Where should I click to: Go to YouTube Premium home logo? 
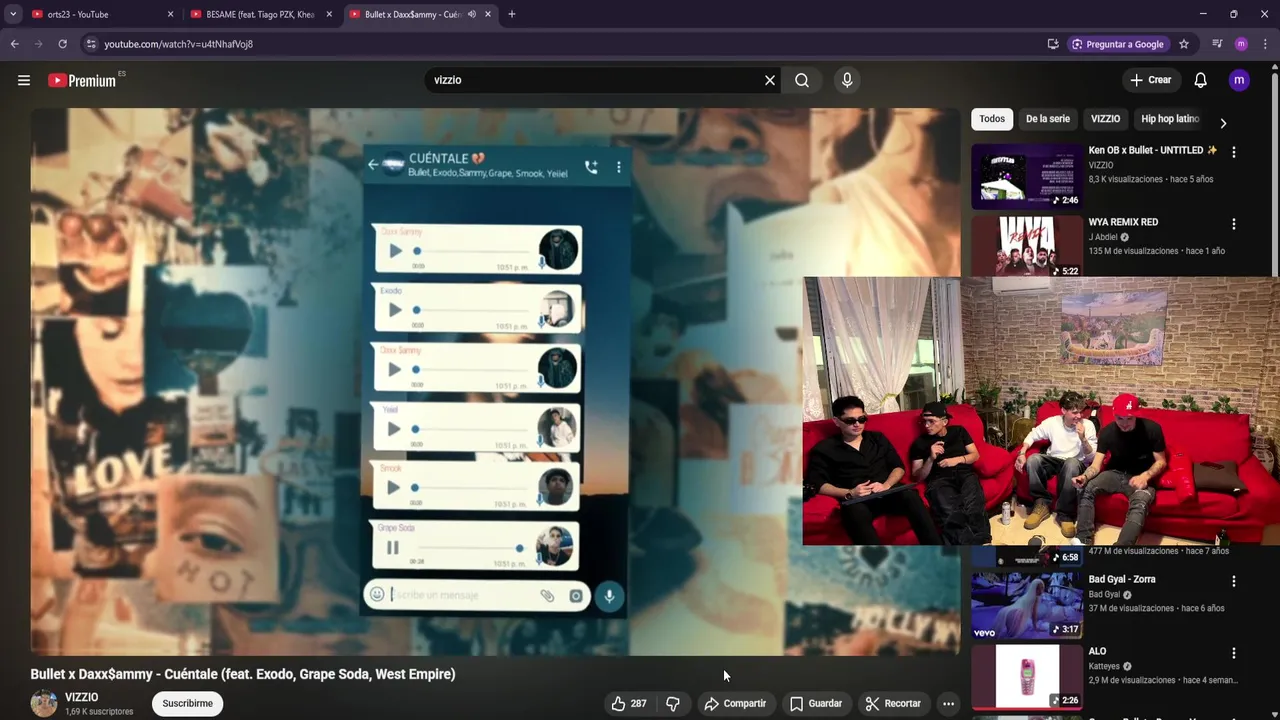pyautogui.click(x=84, y=80)
